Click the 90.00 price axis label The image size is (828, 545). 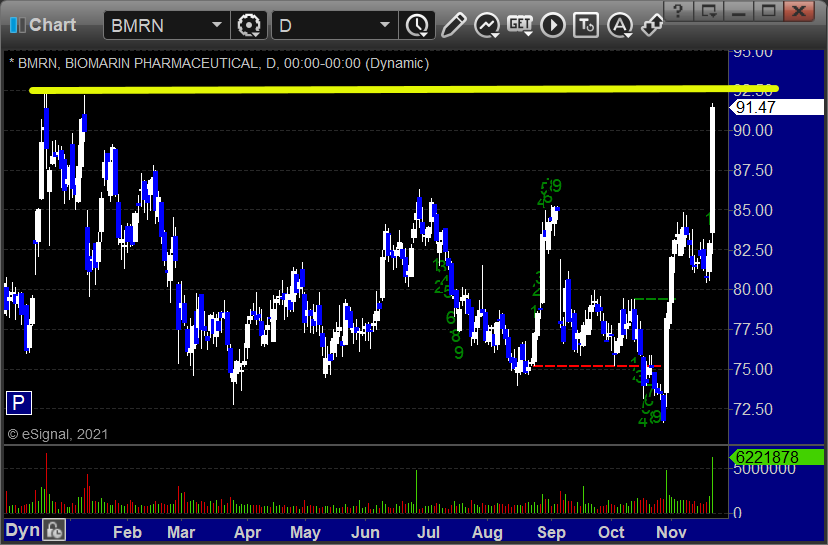click(753, 130)
